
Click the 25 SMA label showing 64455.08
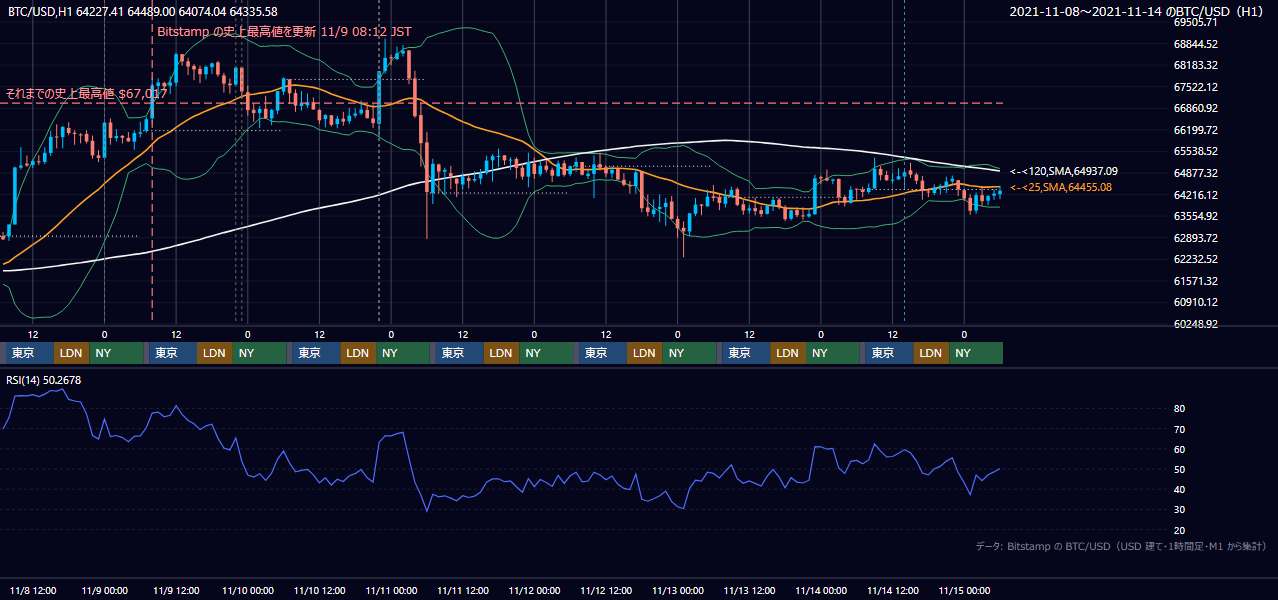tap(1061, 187)
